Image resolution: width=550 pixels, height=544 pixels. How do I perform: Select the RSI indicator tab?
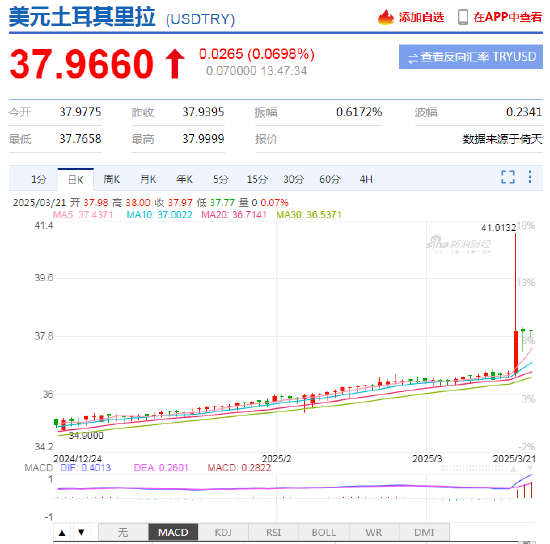coord(273,533)
